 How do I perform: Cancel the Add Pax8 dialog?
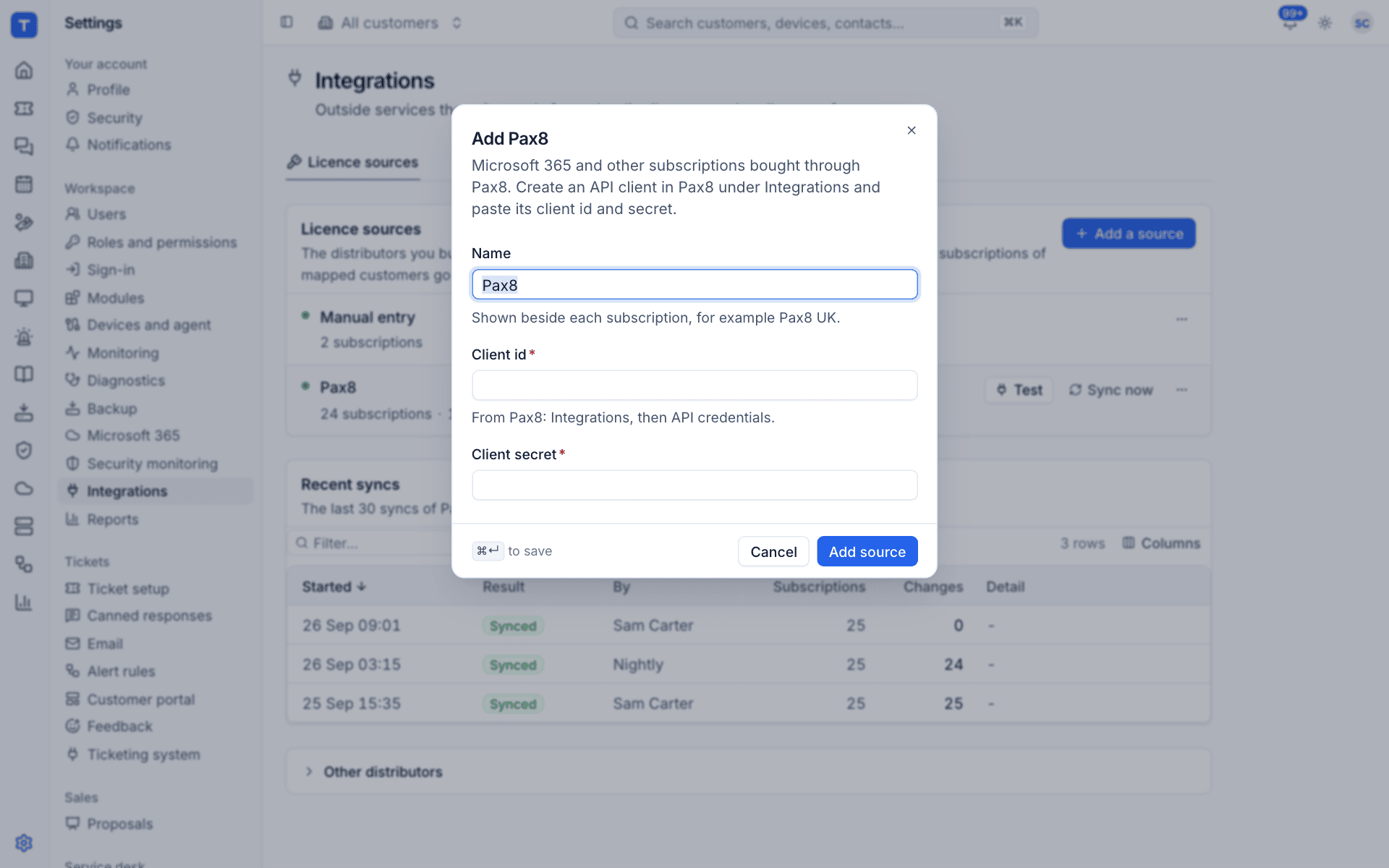coord(773,551)
